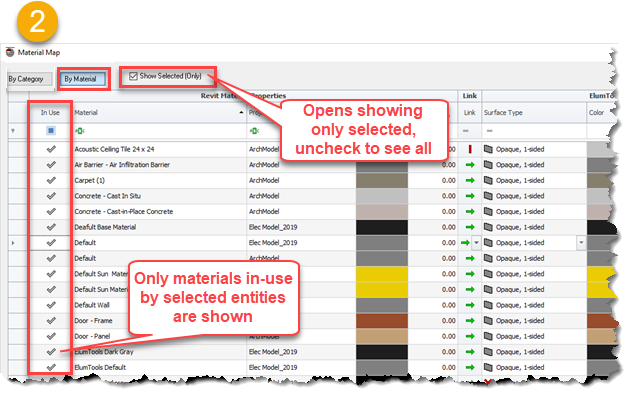
Task: Open the Link dropdown in selected Default row
Action: [477, 243]
